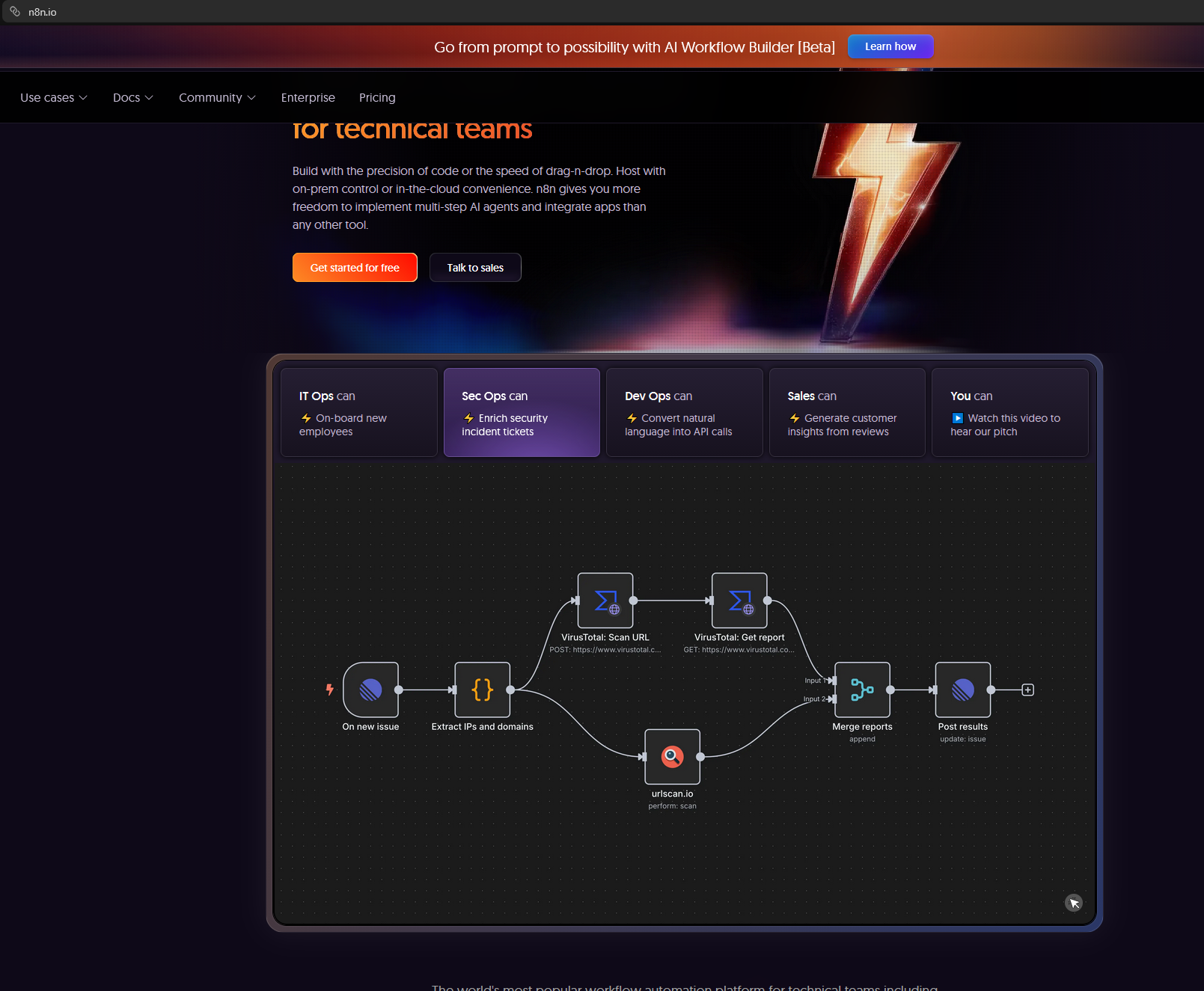Screen dimensions: 1204x991
Task: Open the 'VirusTotal: Get report' node
Action: 739,601
